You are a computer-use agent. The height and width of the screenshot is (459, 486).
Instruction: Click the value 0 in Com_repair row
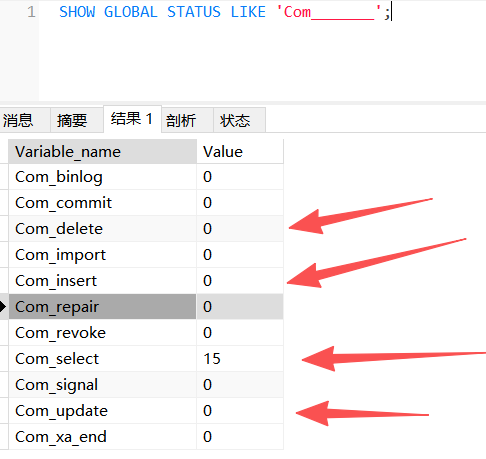coord(240,307)
